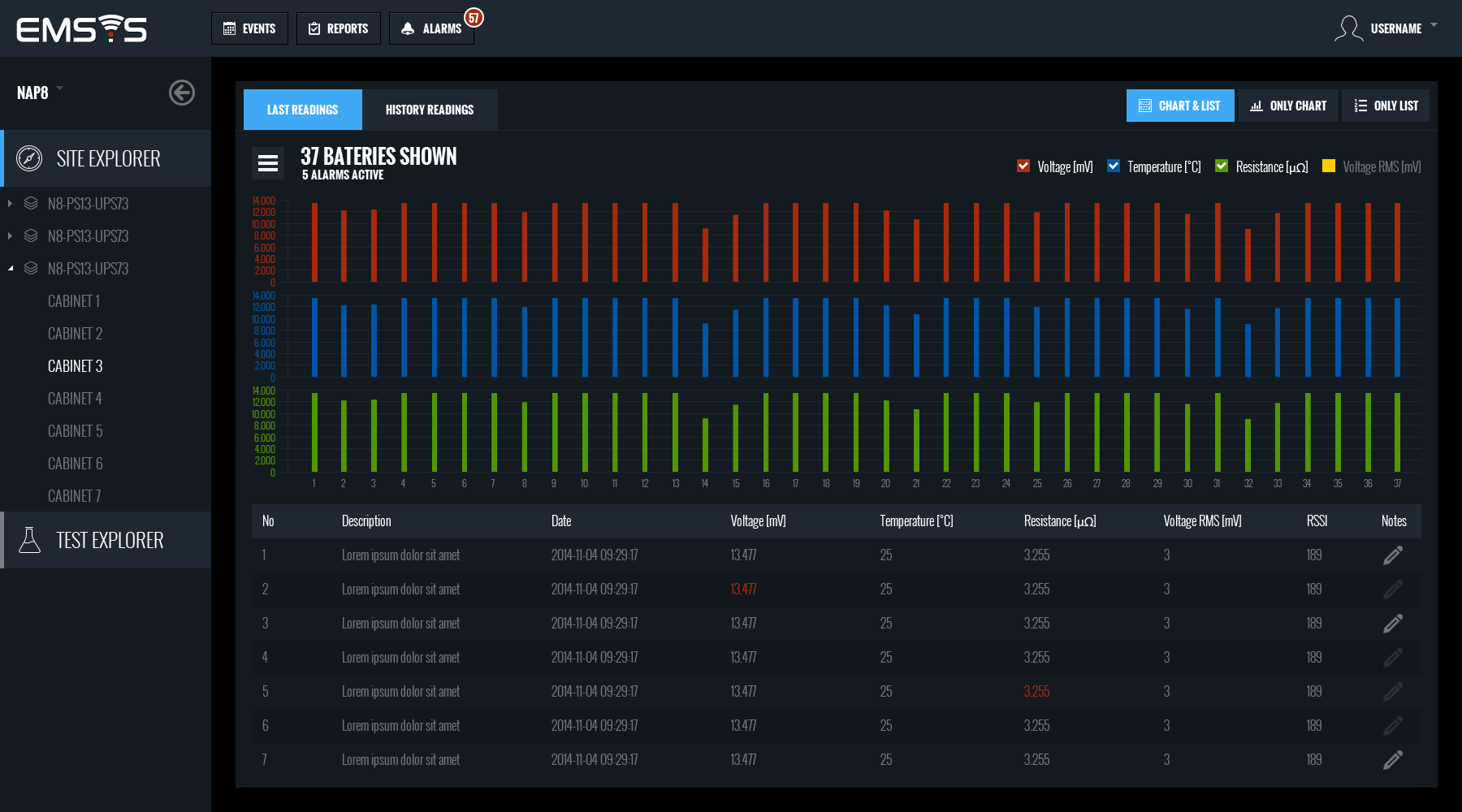Open the SITE EXPLORER section

coord(107,158)
